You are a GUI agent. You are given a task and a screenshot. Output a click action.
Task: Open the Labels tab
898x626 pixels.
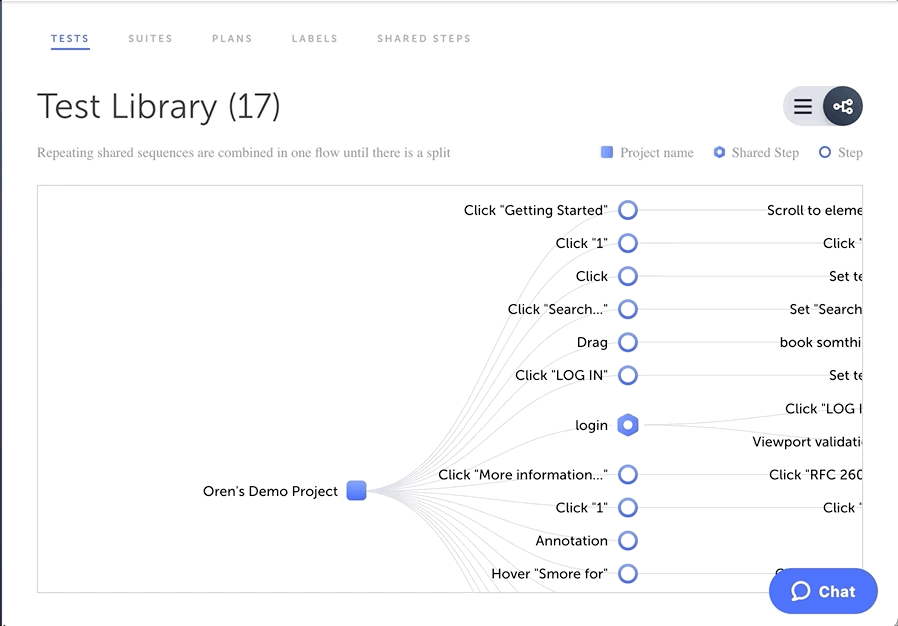point(314,38)
